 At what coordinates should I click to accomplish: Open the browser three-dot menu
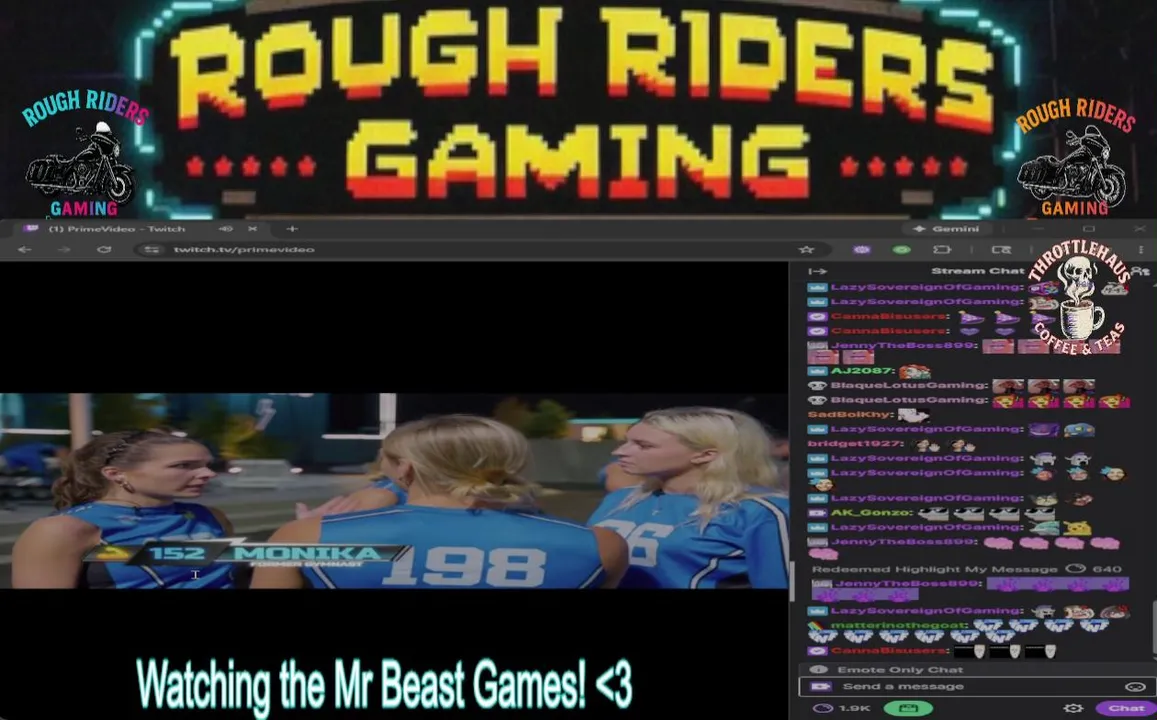(1141, 250)
